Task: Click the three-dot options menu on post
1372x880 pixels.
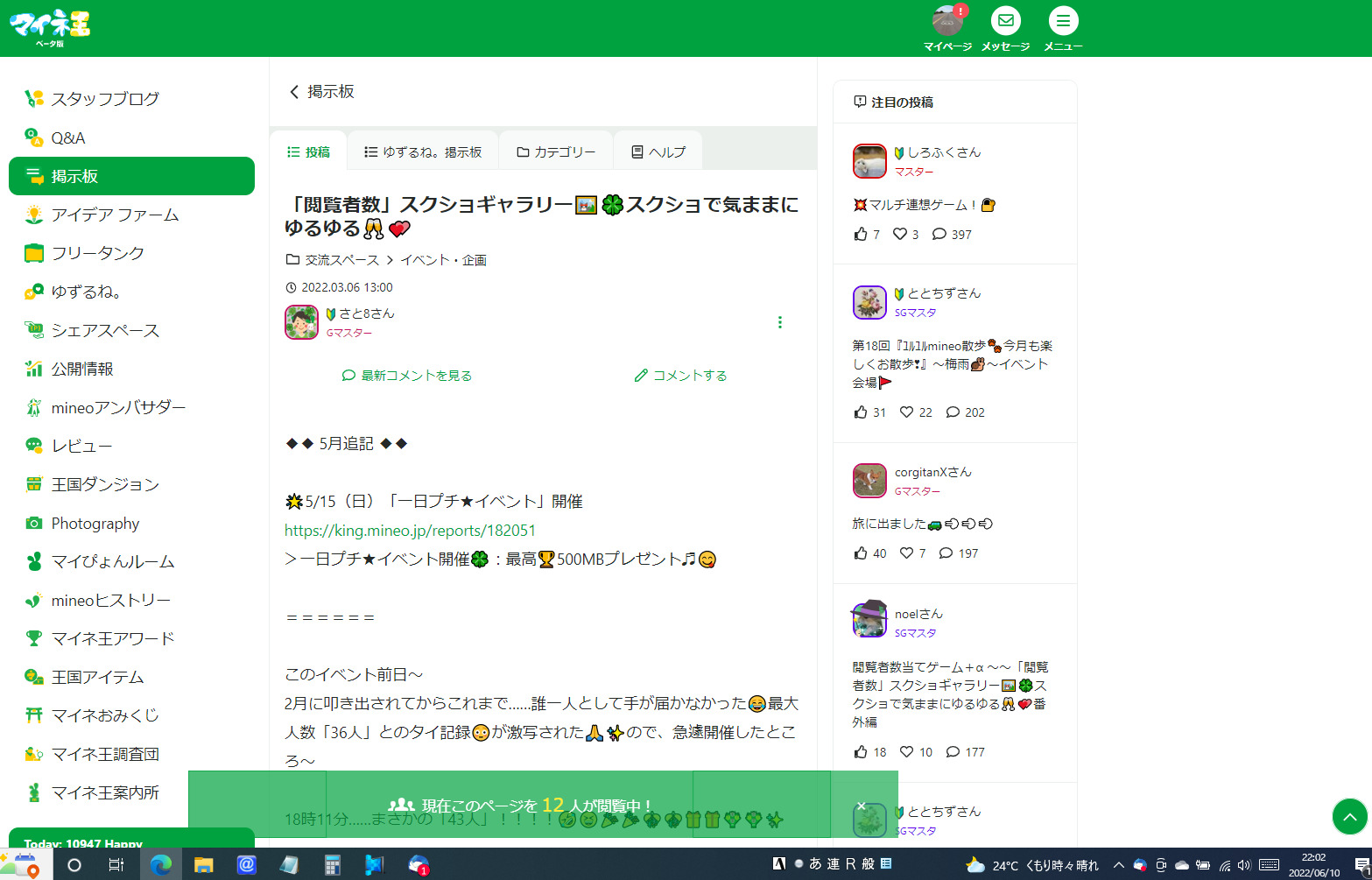Action: point(779,322)
